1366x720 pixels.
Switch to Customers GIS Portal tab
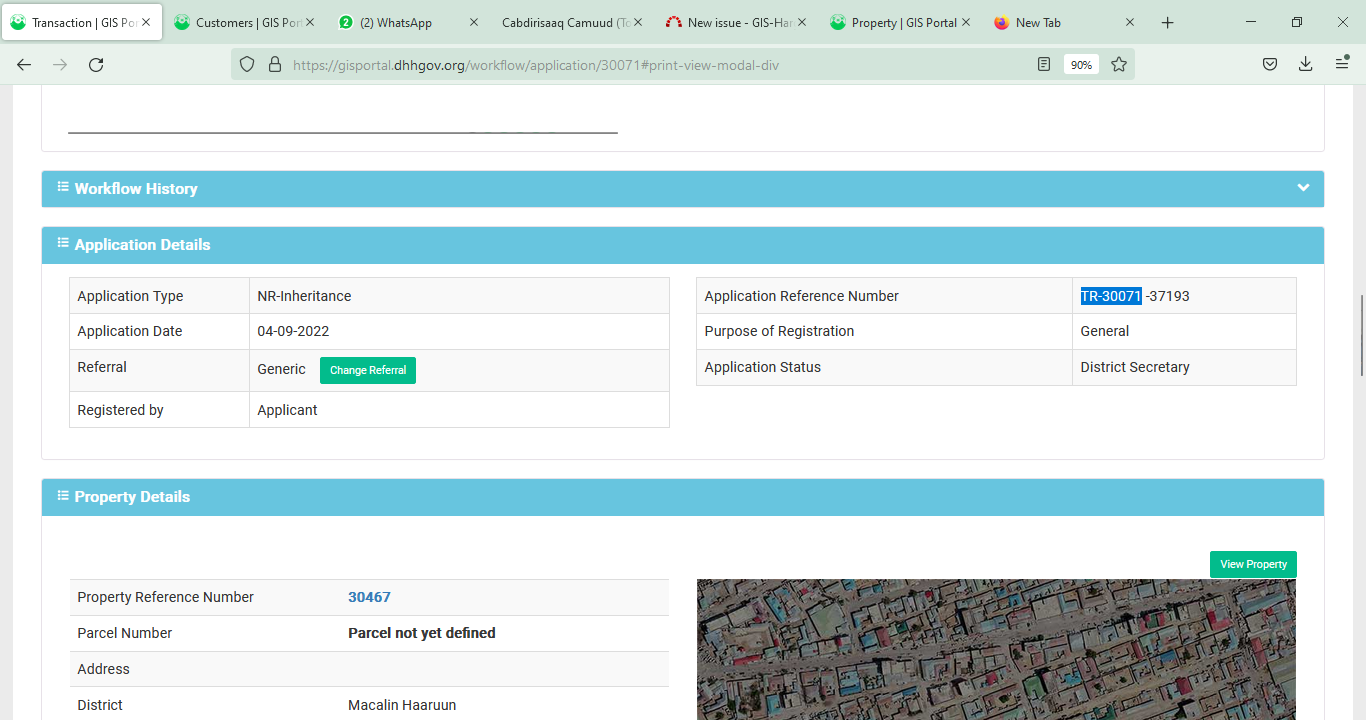pyautogui.click(x=245, y=23)
